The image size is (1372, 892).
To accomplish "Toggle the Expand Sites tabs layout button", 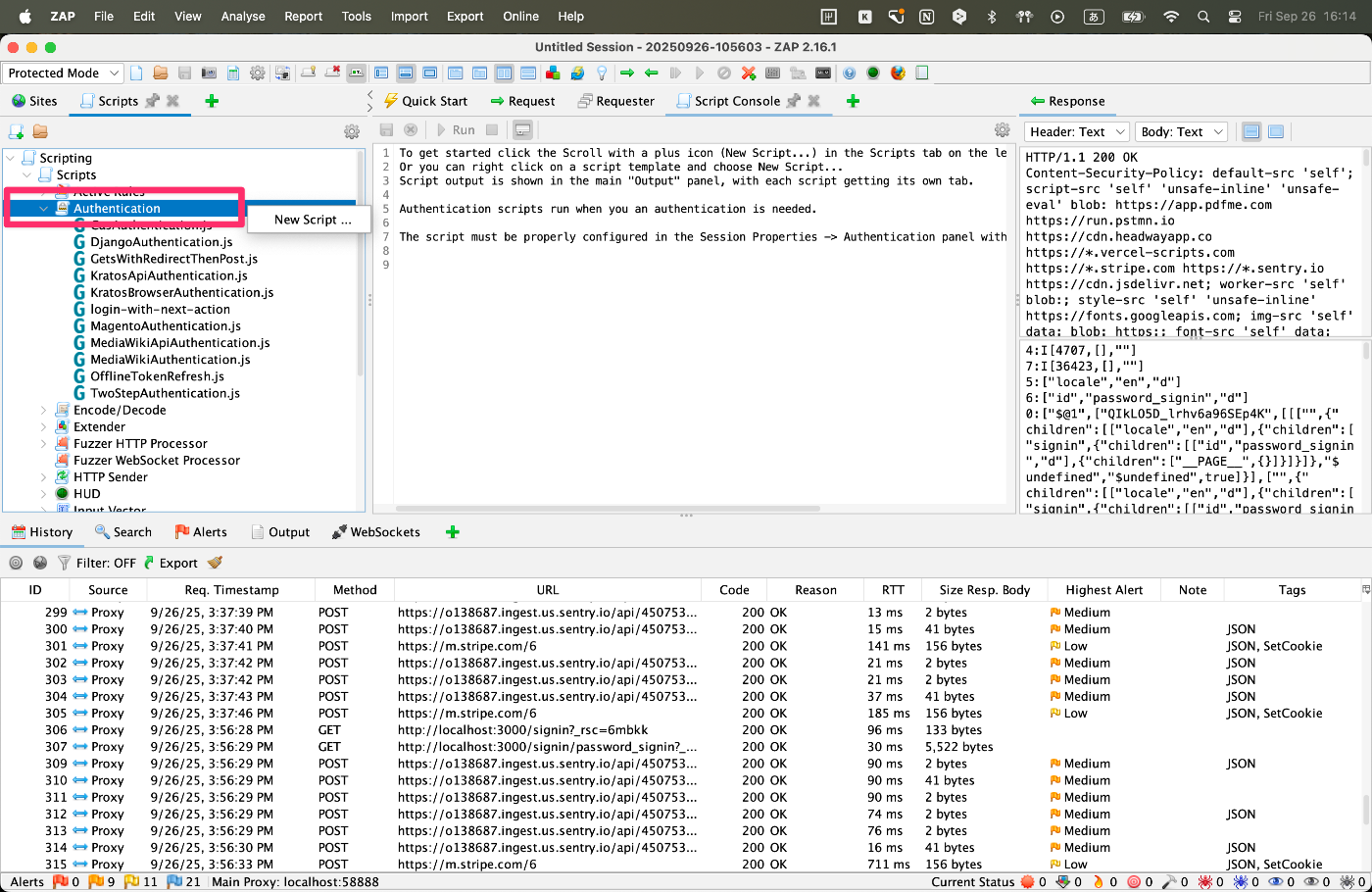I will (x=381, y=74).
